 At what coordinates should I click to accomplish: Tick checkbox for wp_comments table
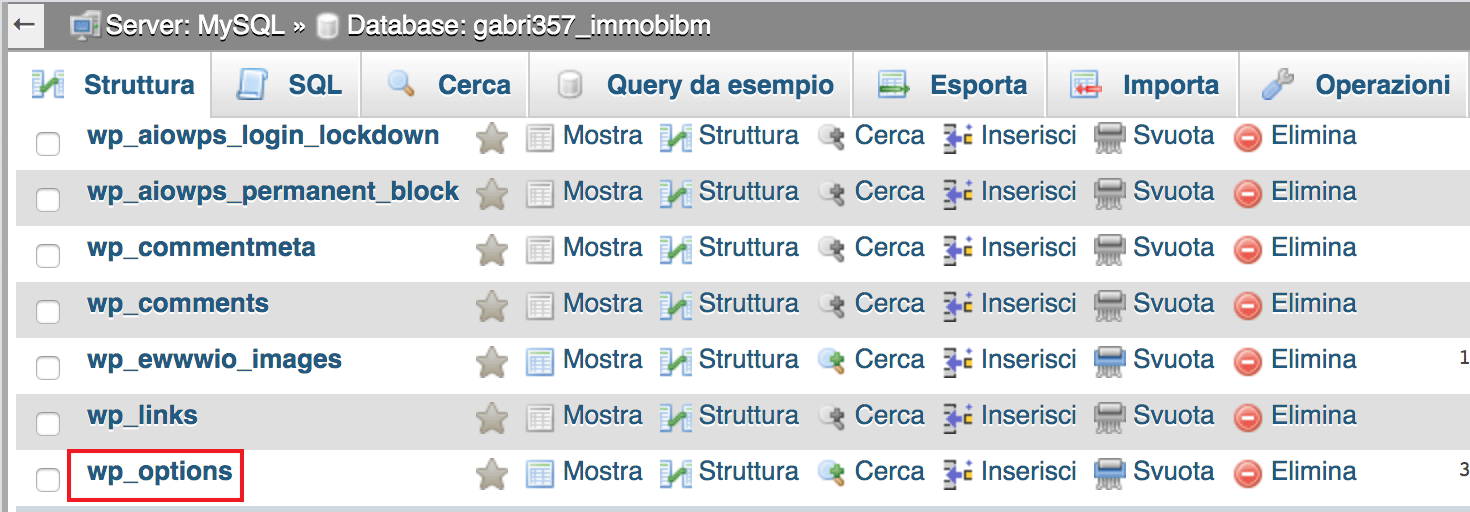48,312
